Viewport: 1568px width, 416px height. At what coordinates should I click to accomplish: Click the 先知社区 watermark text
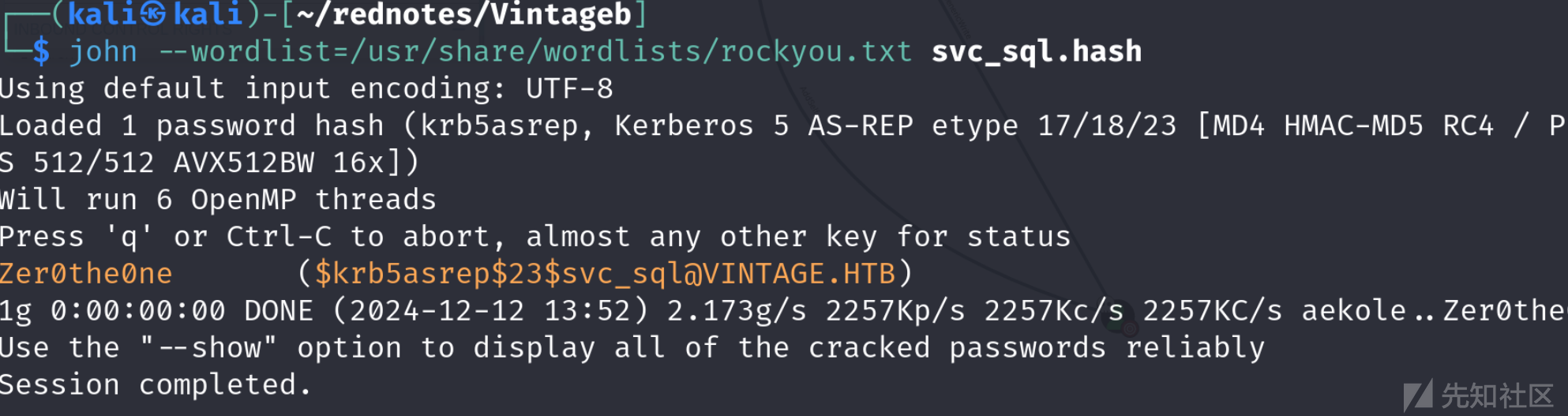(x=1497, y=395)
